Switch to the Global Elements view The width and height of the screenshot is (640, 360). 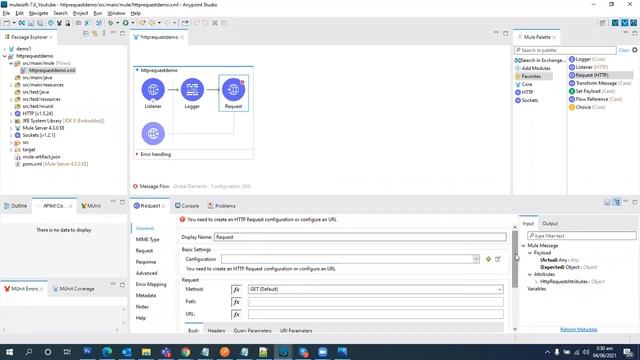[190, 186]
